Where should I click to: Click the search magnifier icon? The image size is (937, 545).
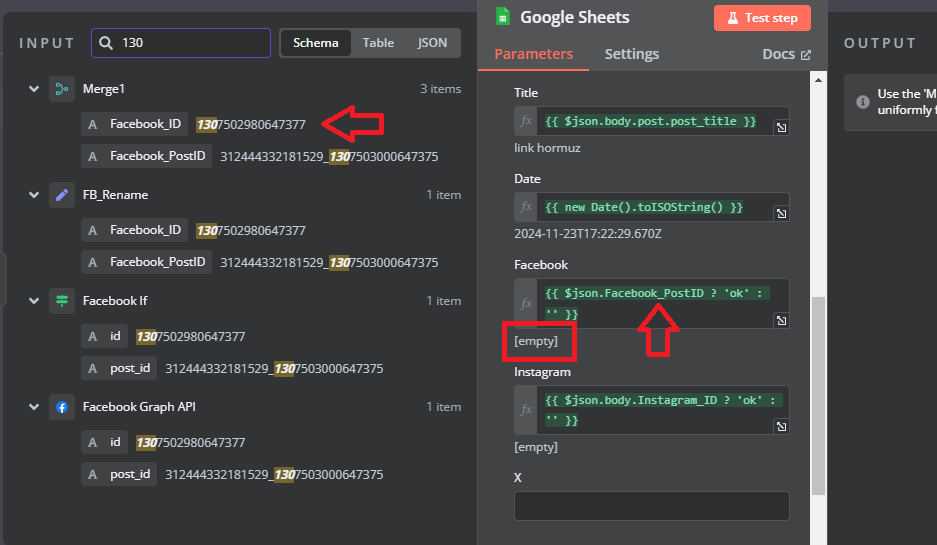point(106,43)
